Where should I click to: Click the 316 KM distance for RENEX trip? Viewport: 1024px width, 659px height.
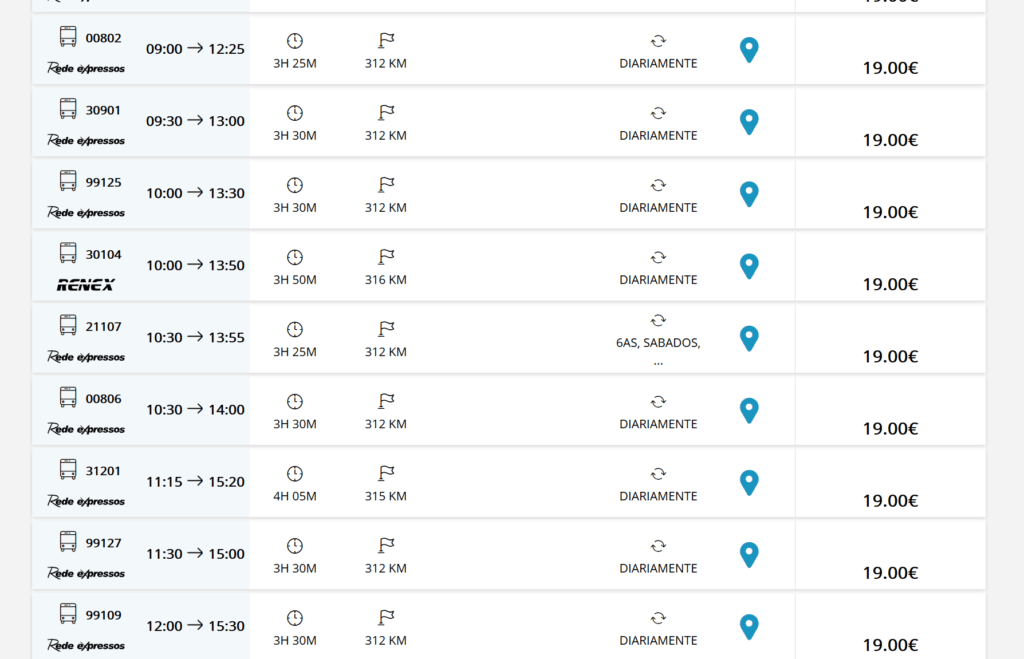tap(386, 280)
